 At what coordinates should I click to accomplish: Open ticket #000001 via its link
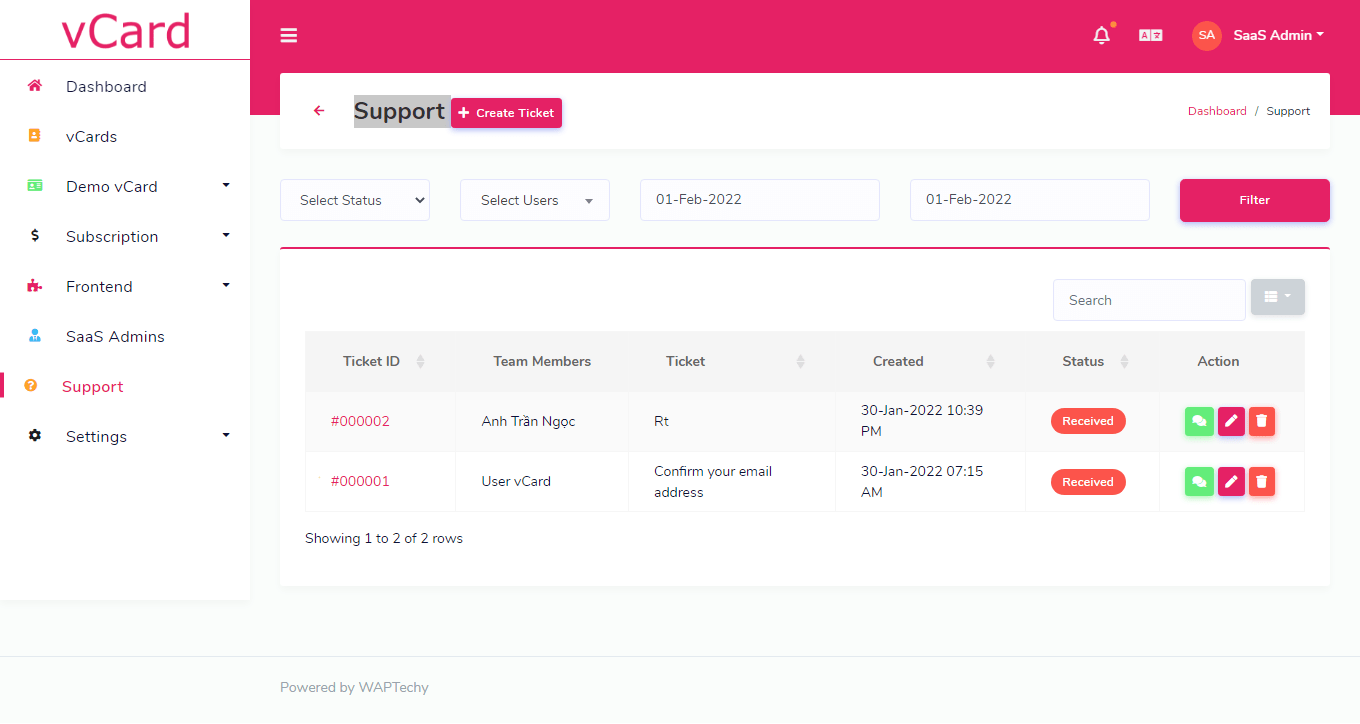(x=361, y=481)
